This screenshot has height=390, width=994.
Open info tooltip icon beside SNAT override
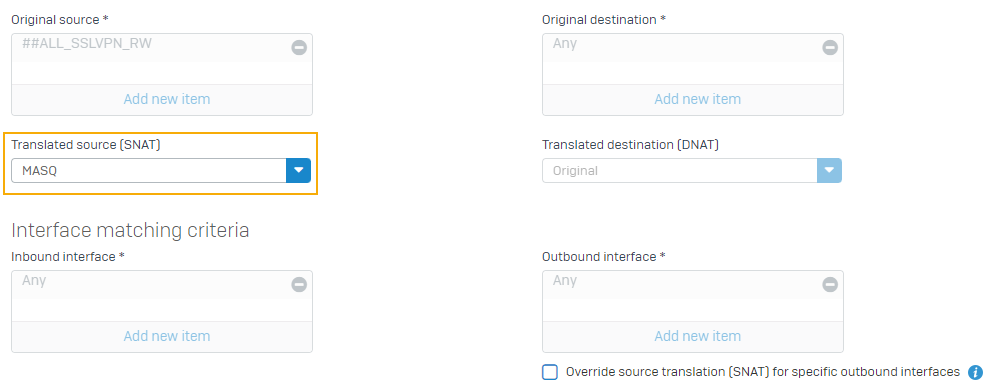pyautogui.click(x=975, y=372)
